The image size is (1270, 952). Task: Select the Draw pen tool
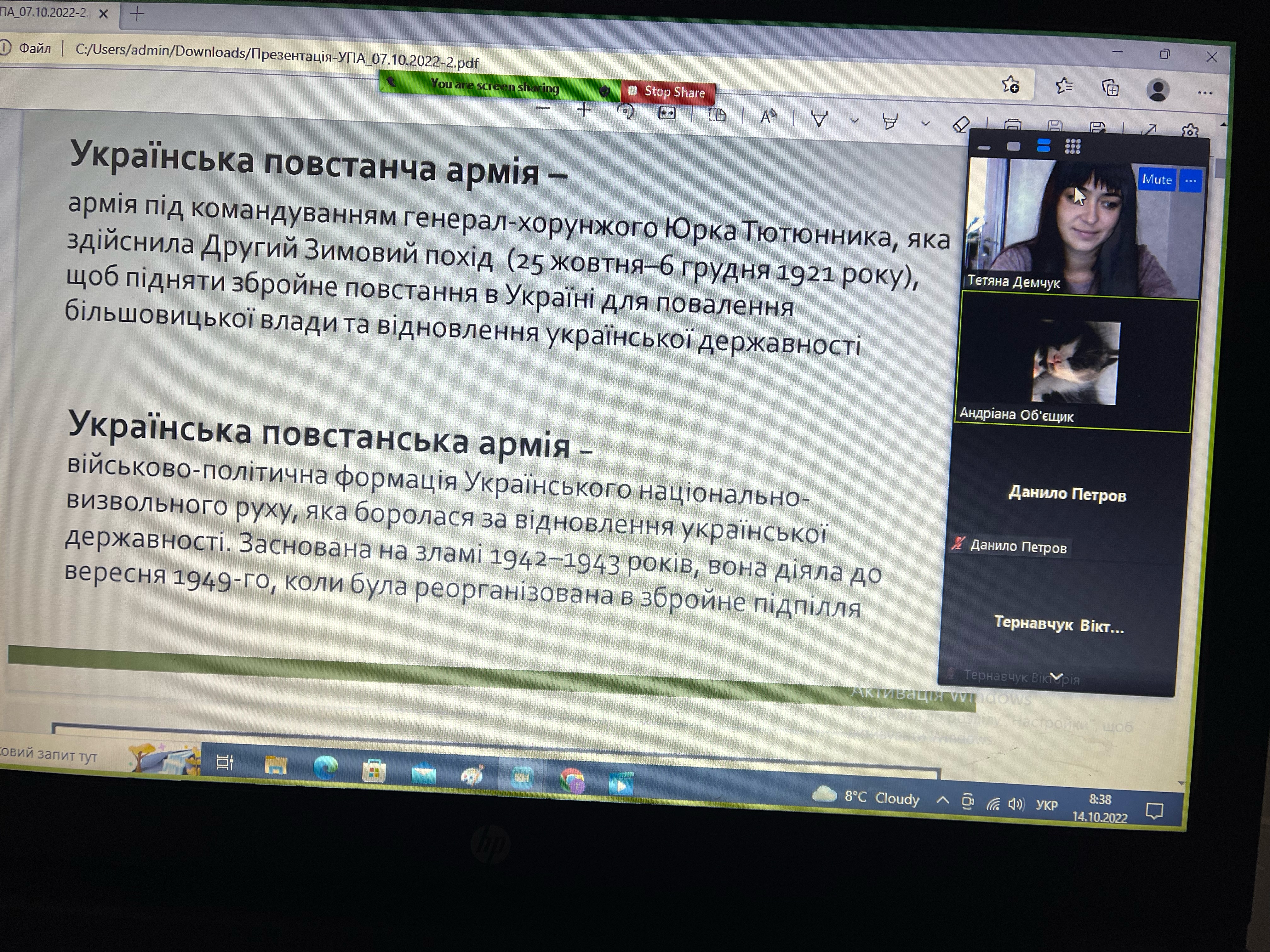point(819,119)
